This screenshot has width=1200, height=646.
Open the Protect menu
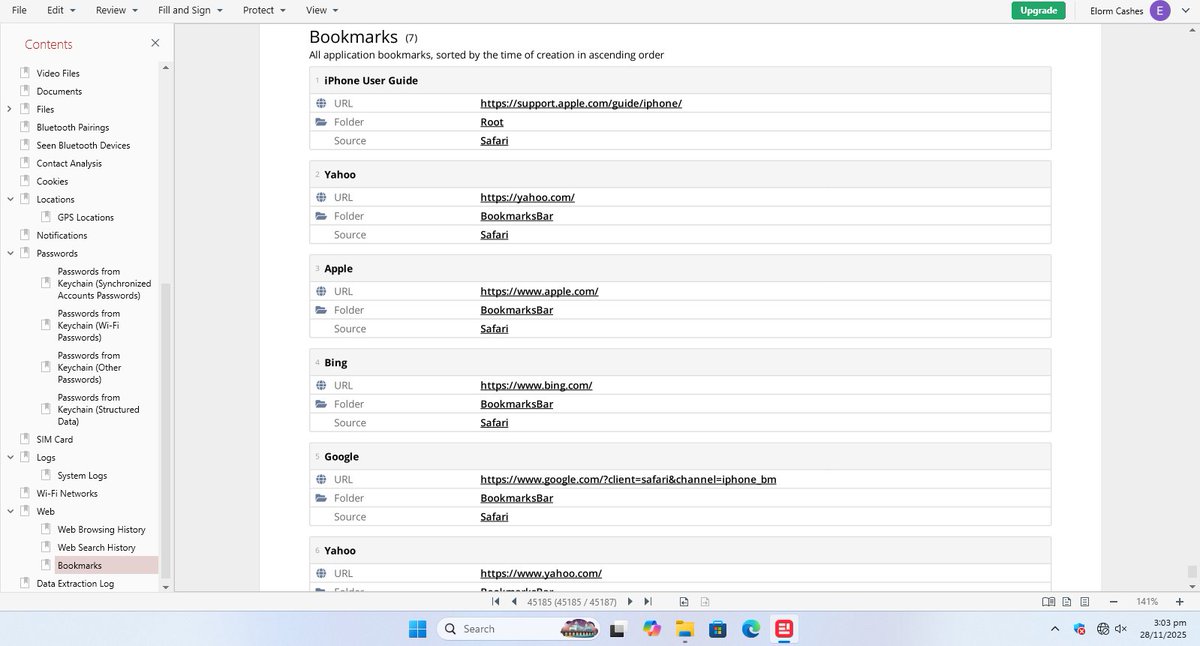[259, 10]
